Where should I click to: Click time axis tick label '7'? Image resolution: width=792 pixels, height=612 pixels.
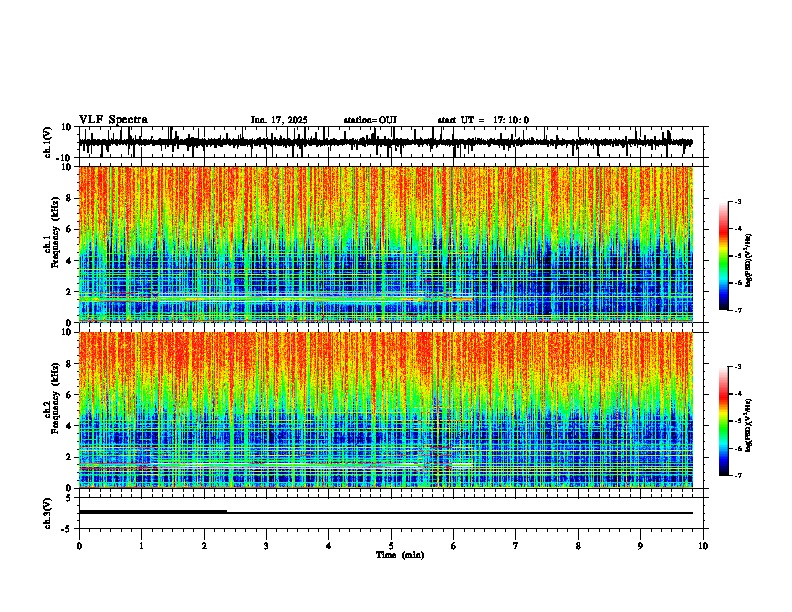pyautogui.click(x=516, y=546)
